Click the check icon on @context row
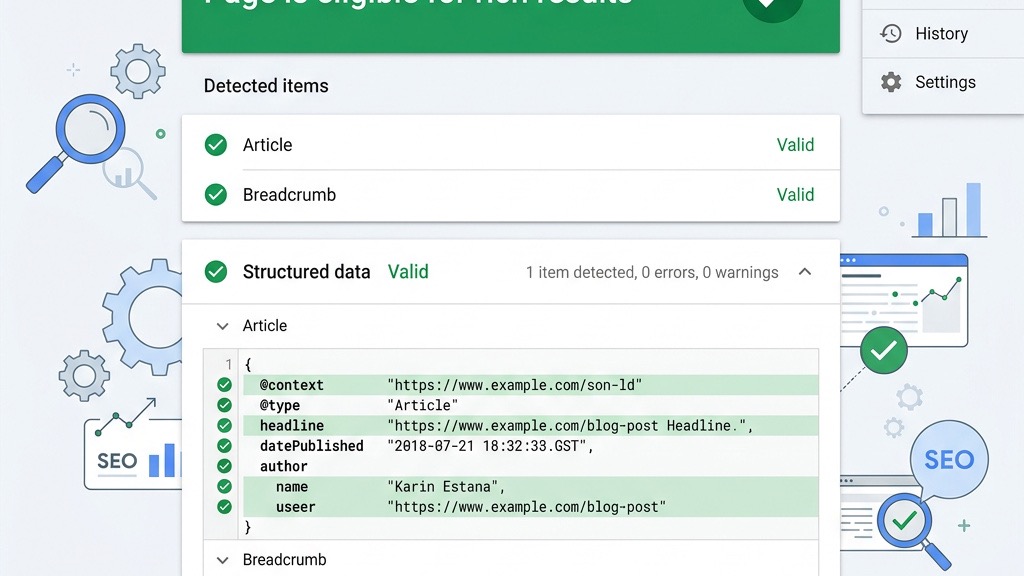1024x576 pixels. click(224, 385)
